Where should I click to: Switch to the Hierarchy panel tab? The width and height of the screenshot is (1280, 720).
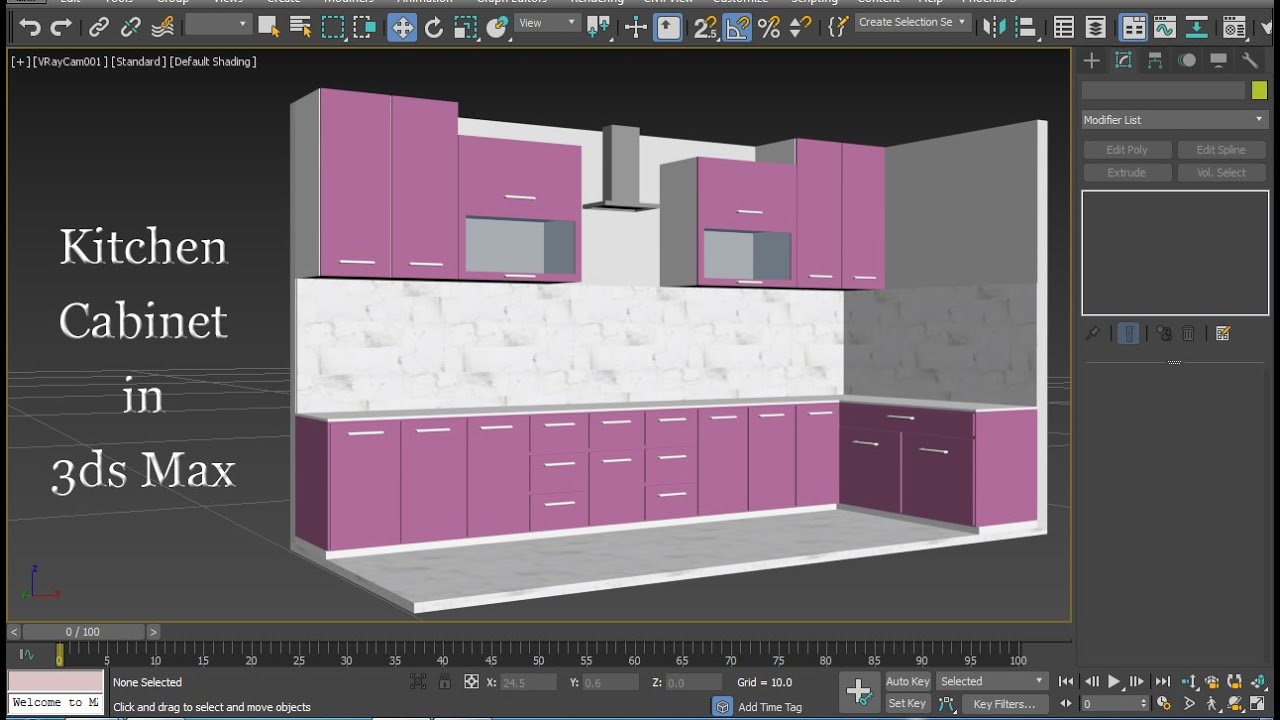tap(1155, 61)
